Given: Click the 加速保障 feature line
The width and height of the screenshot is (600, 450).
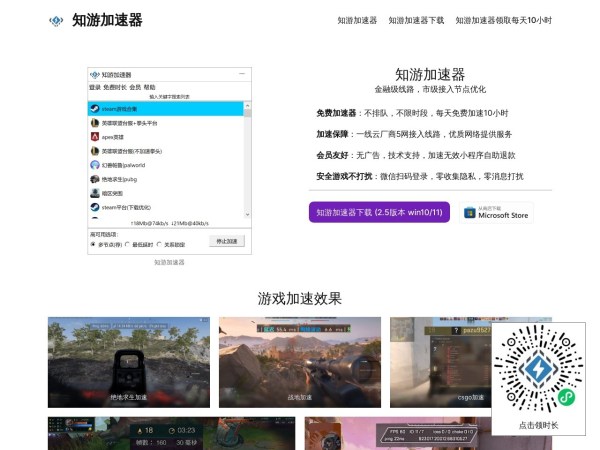Looking at the screenshot, I should (x=414, y=134).
